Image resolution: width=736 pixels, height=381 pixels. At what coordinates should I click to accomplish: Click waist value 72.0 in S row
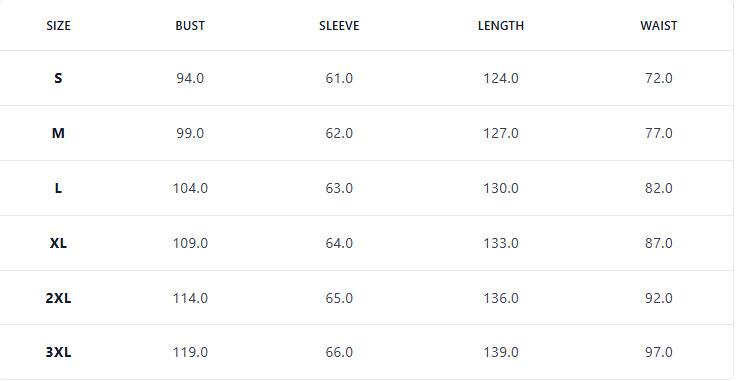(x=659, y=78)
